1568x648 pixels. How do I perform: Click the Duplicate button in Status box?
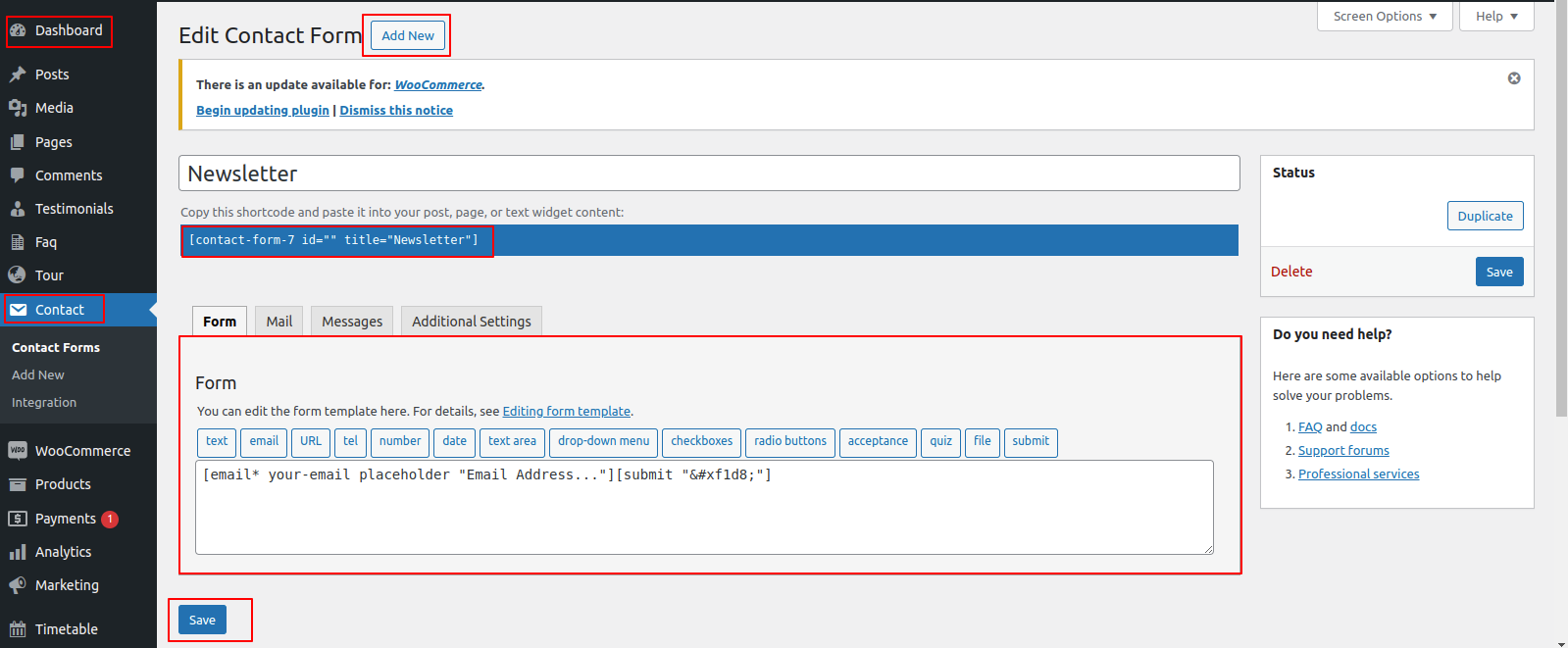[1485, 216]
